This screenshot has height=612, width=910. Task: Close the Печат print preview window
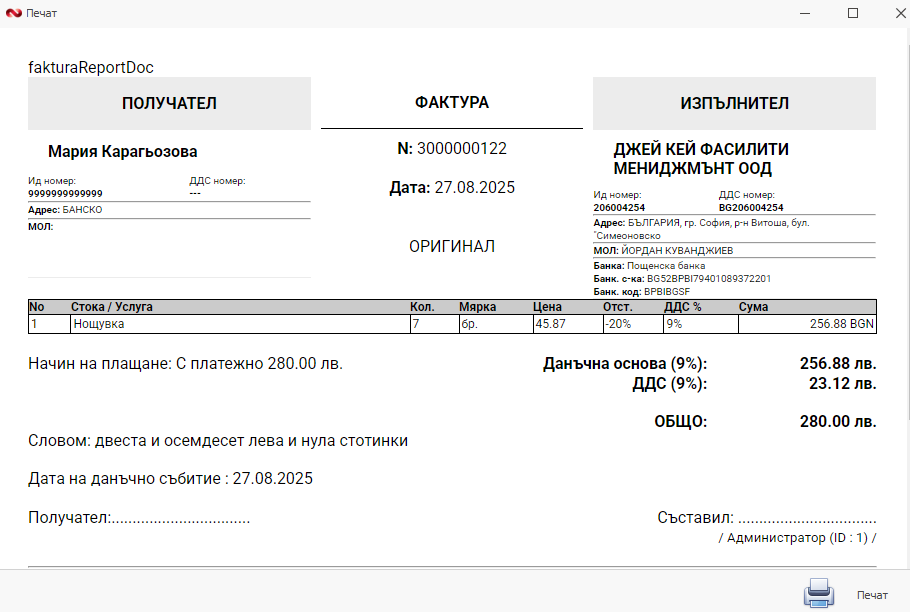tap(902, 14)
